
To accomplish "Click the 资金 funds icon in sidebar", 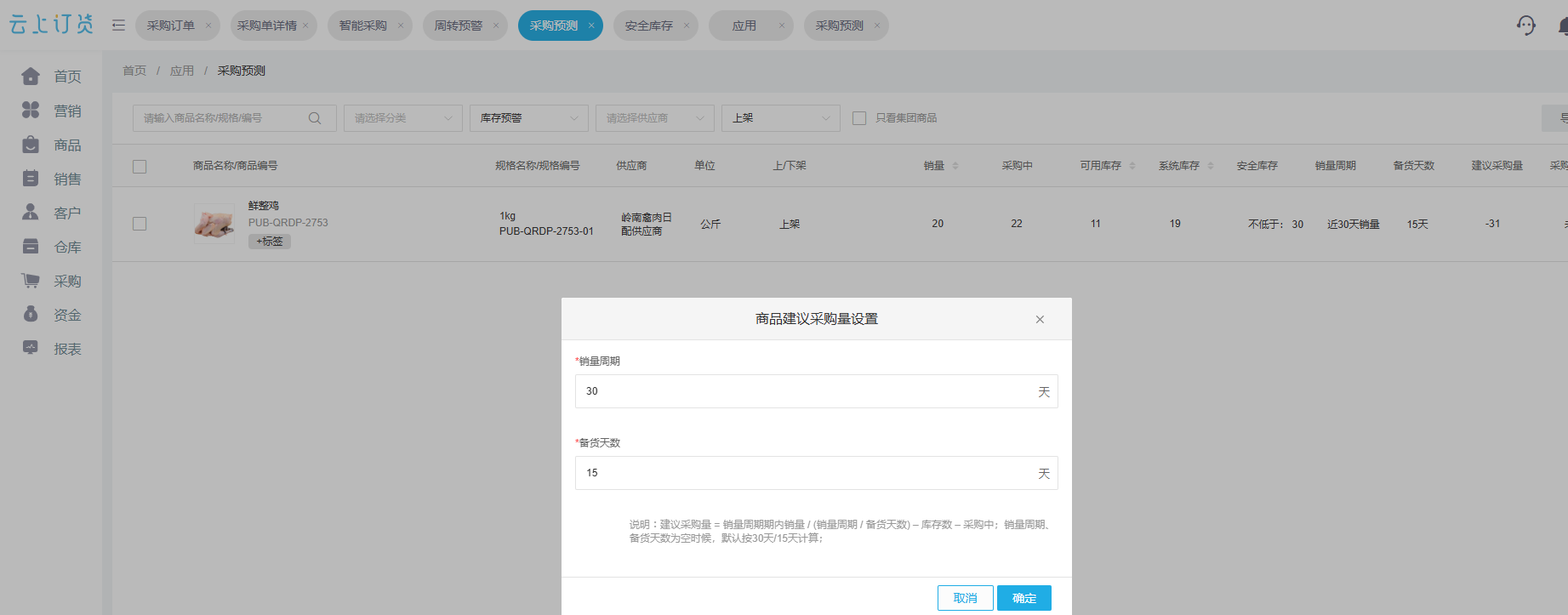I will (x=31, y=315).
